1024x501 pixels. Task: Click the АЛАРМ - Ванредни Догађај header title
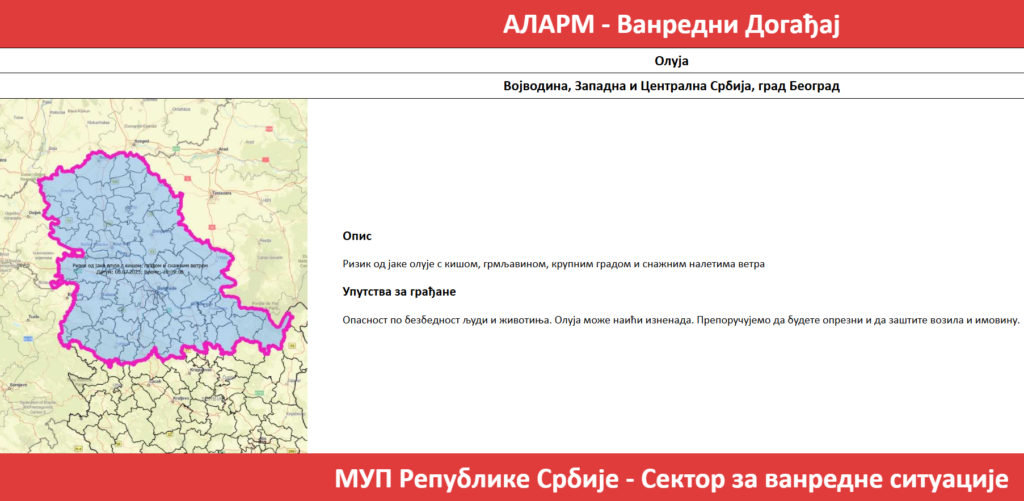click(671, 24)
